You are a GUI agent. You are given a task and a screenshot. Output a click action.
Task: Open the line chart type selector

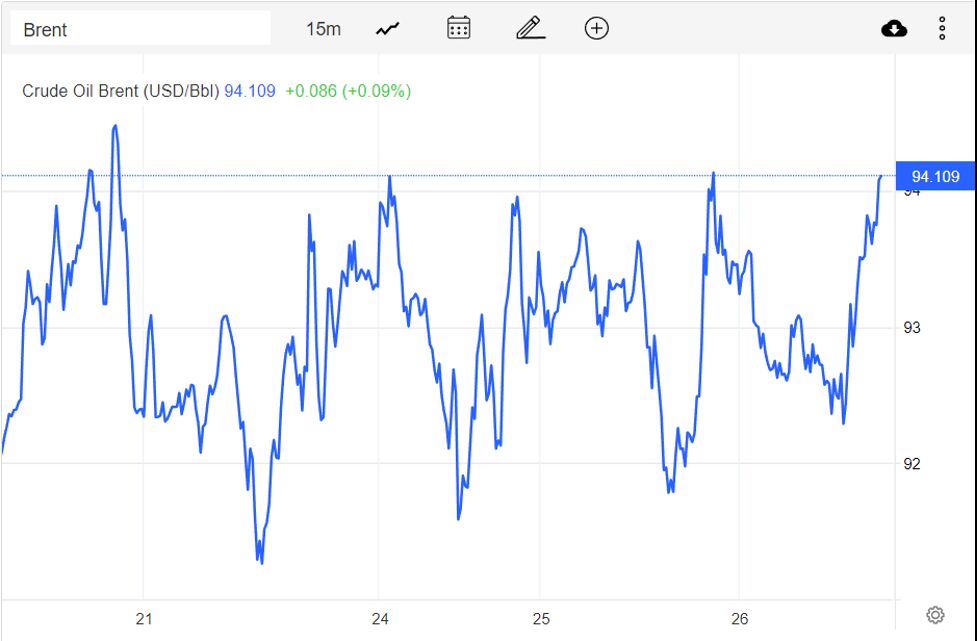(x=388, y=29)
